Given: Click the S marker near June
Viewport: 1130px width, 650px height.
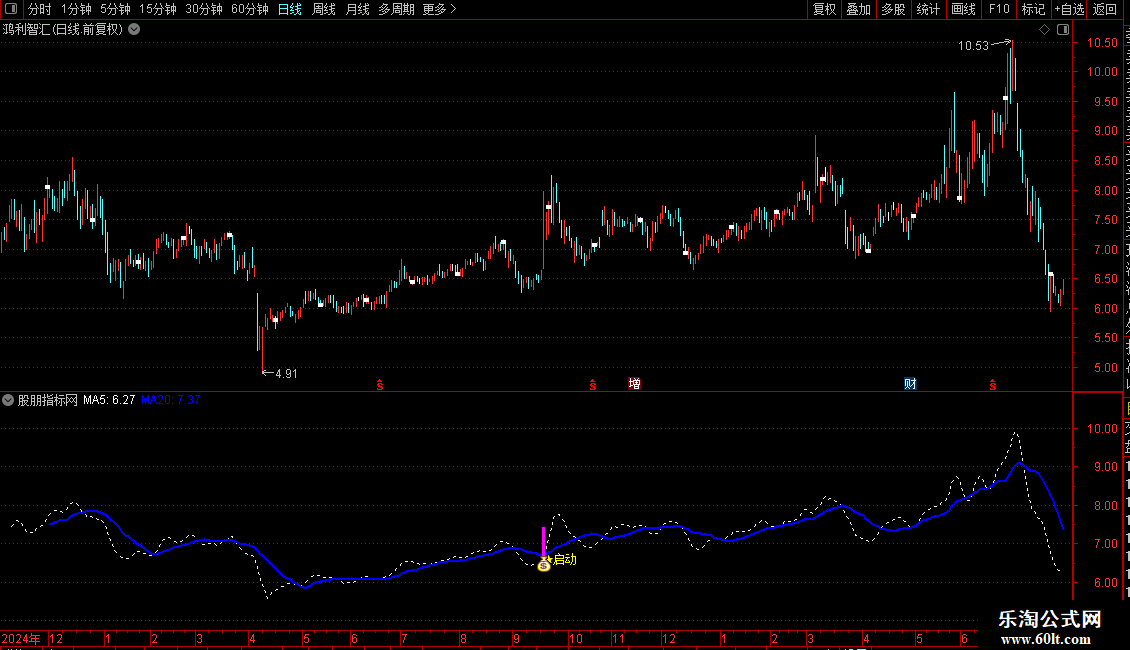Looking at the screenshot, I should tap(380, 386).
